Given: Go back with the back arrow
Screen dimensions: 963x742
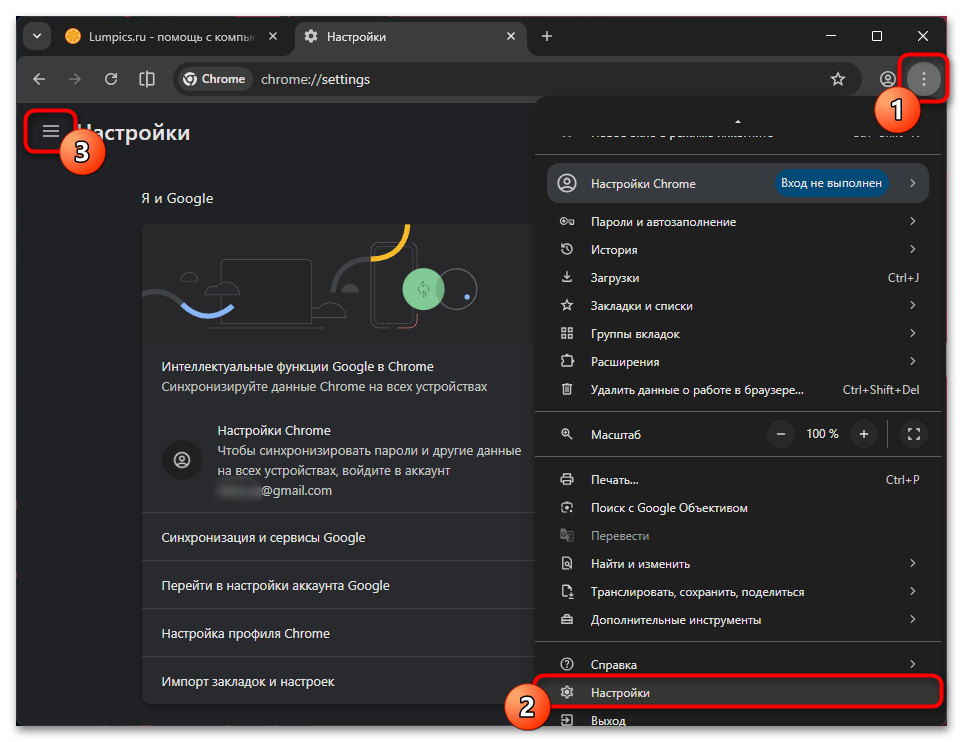Looking at the screenshot, I should tap(39, 79).
